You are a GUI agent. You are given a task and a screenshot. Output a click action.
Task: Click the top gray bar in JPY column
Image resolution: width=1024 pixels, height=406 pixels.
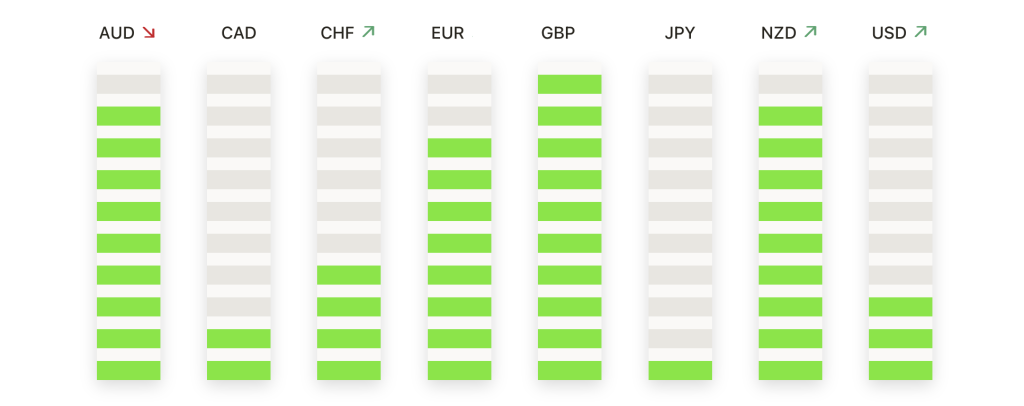click(x=680, y=84)
